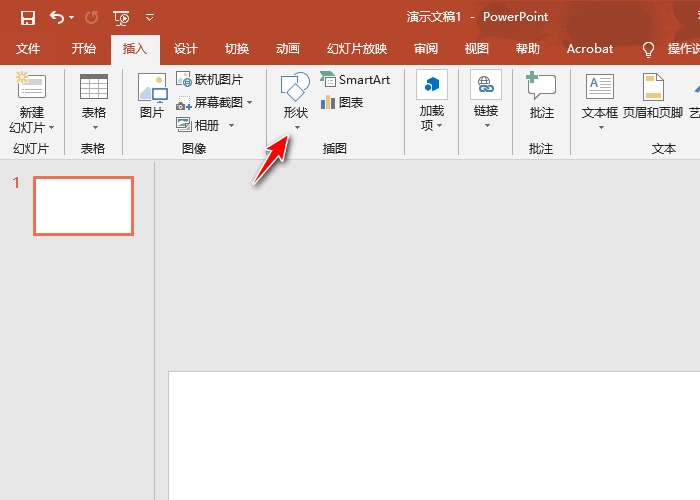This screenshot has height=500, width=700.
Task: Click the 文本框 text box icon
Action: coord(600,87)
